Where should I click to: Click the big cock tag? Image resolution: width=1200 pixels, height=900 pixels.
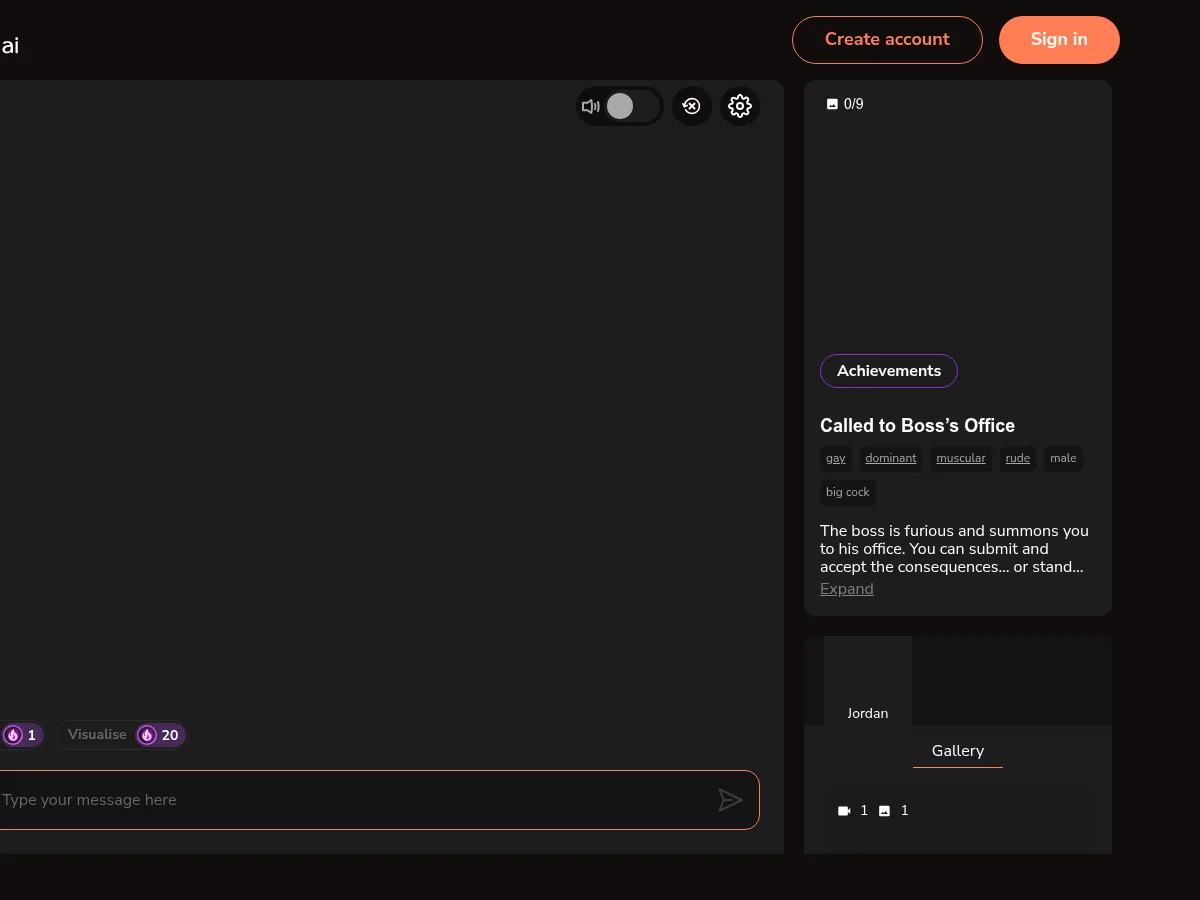tap(848, 493)
